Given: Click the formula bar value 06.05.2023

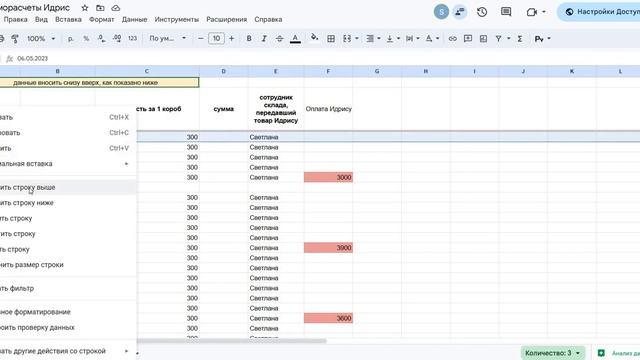Looking at the screenshot, I should tap(33, 58).
